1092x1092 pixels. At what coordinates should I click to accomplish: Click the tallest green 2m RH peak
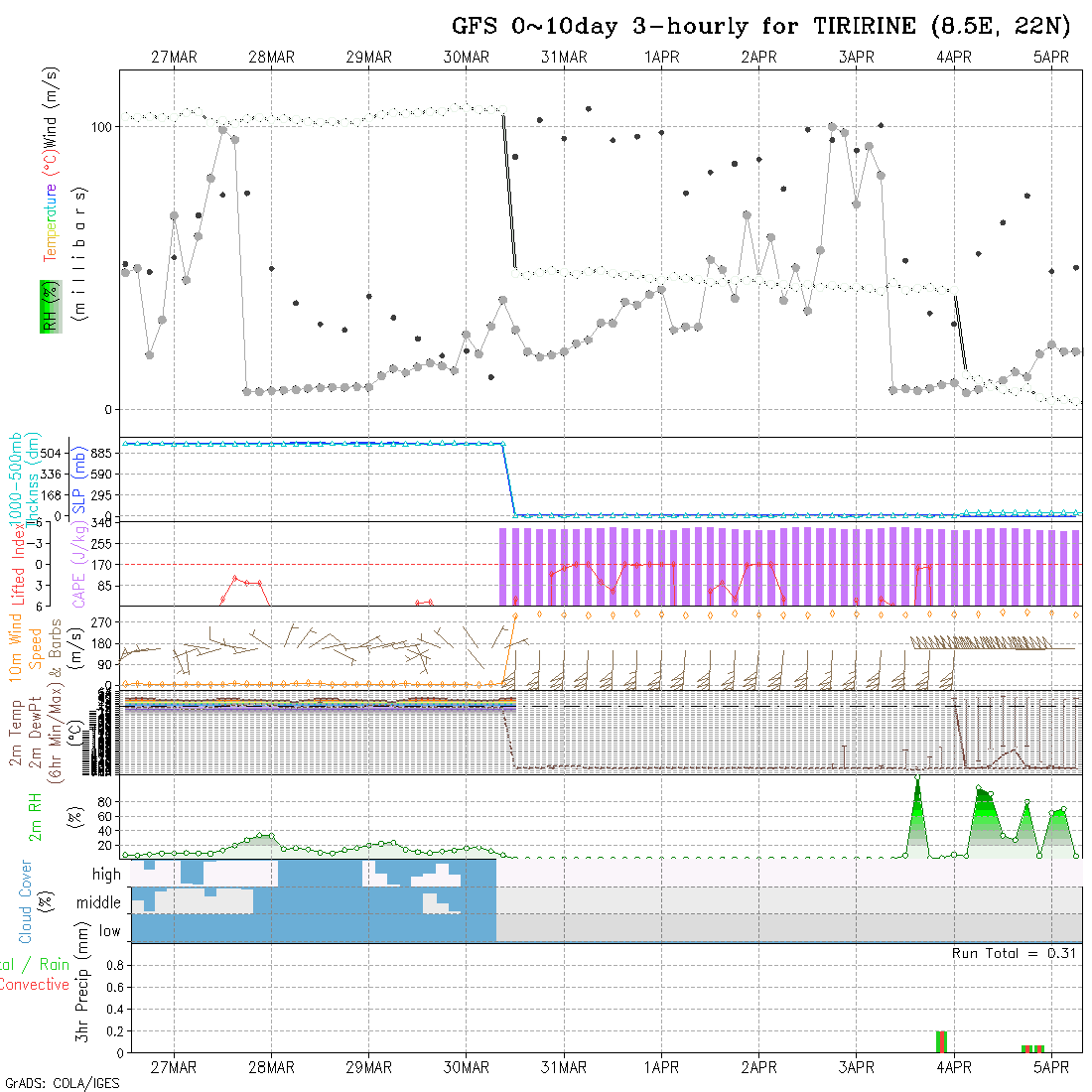coord(917,794)
